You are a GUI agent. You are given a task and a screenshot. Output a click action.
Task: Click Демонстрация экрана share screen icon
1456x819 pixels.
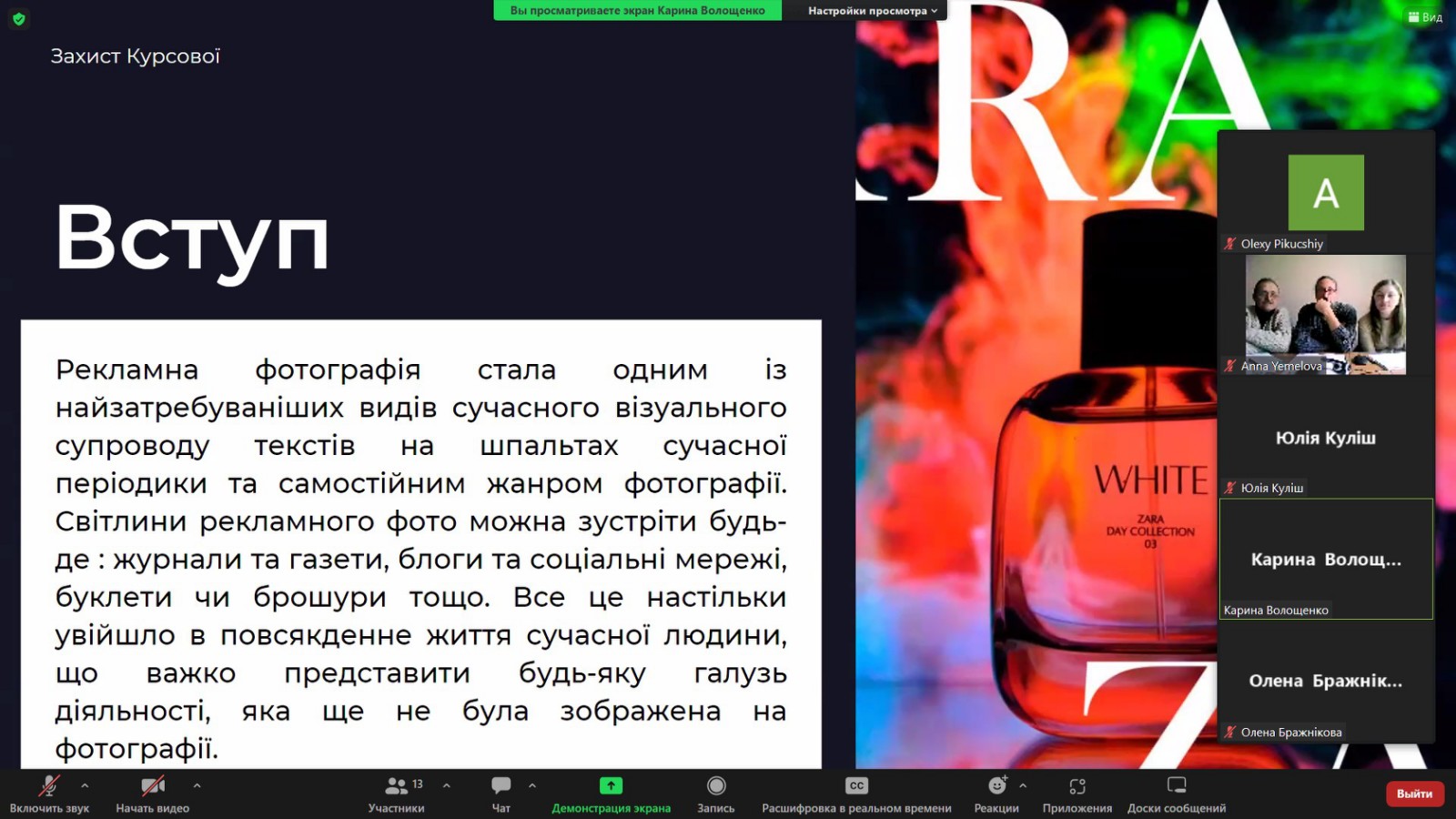pyautogui.click(x=611, y=785)
